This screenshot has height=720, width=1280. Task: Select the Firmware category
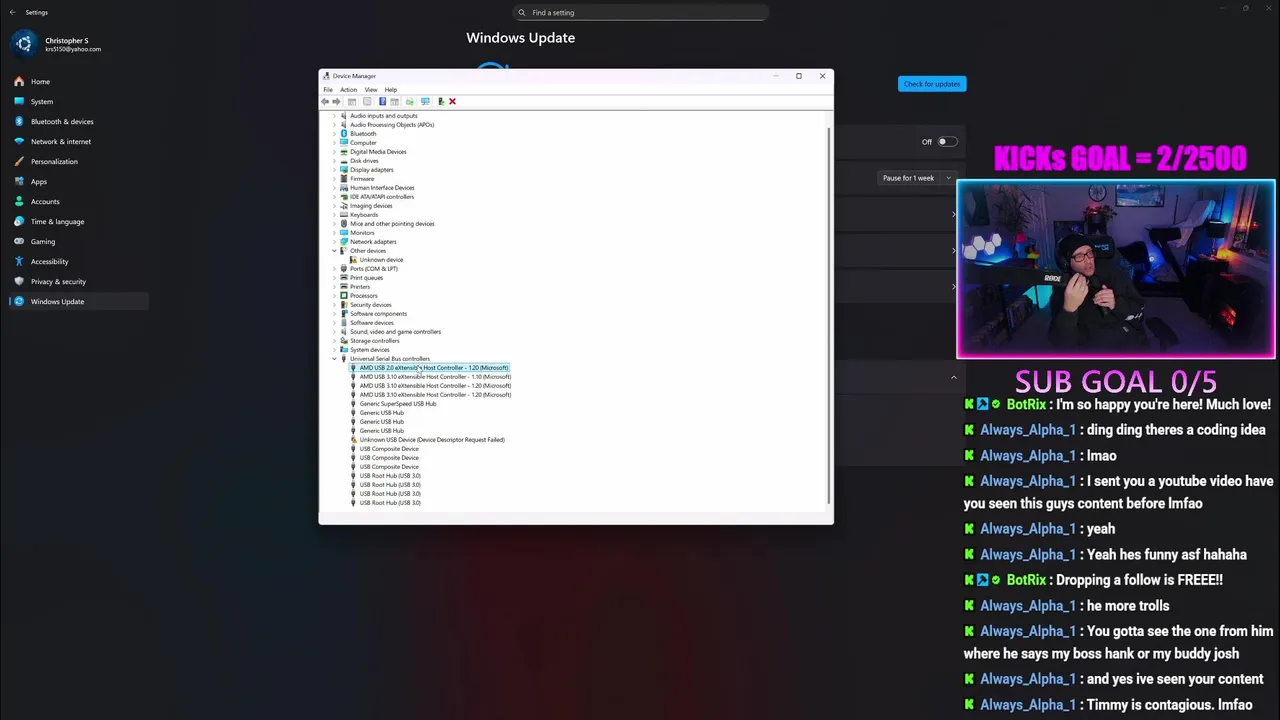pyautogui.click(x=362, y=178)
